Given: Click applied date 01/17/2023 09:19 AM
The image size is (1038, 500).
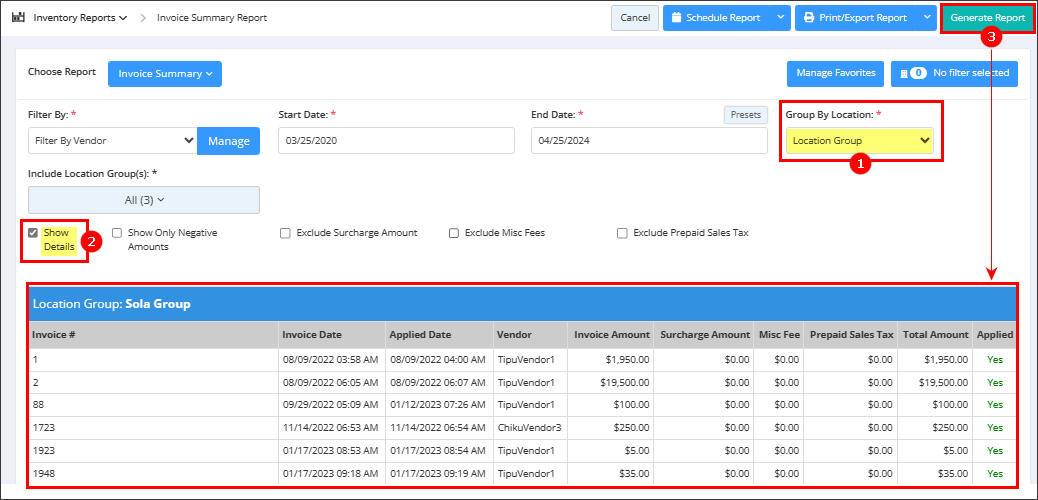Looking at the screenshot, I should click(439, 474).
